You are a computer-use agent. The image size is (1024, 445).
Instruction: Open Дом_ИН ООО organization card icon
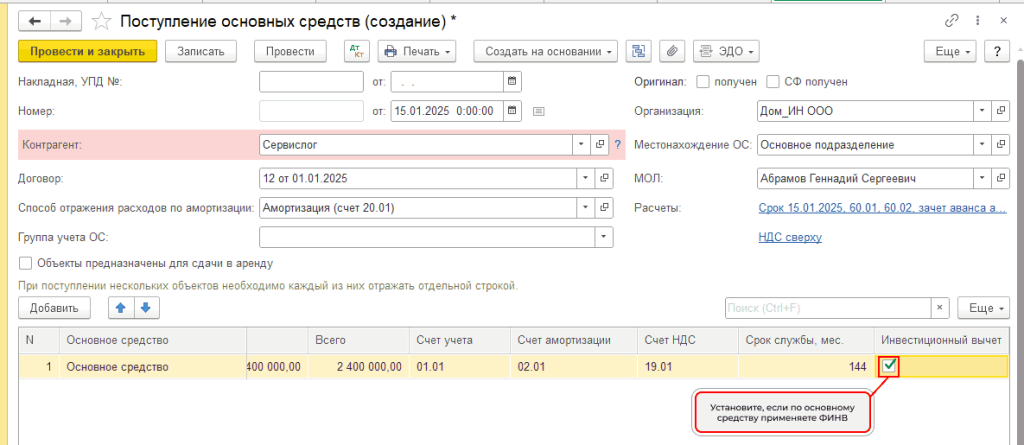point(1000,111)
